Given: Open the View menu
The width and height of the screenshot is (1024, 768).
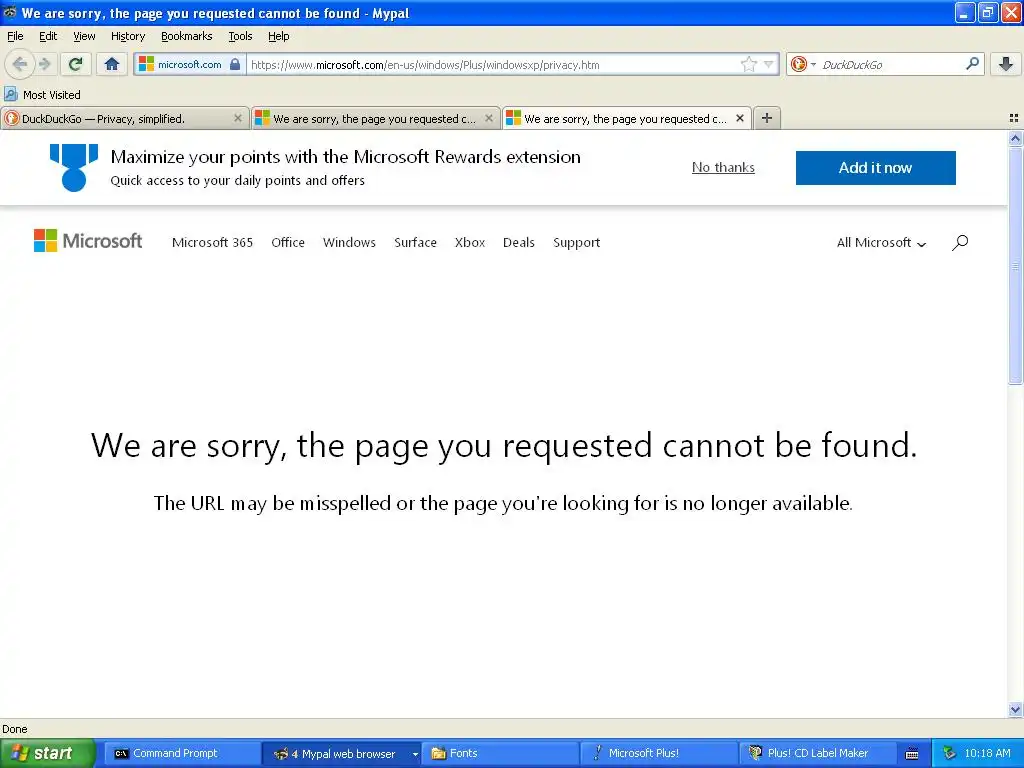Looking at the screenshot, I should coord(84,37).
